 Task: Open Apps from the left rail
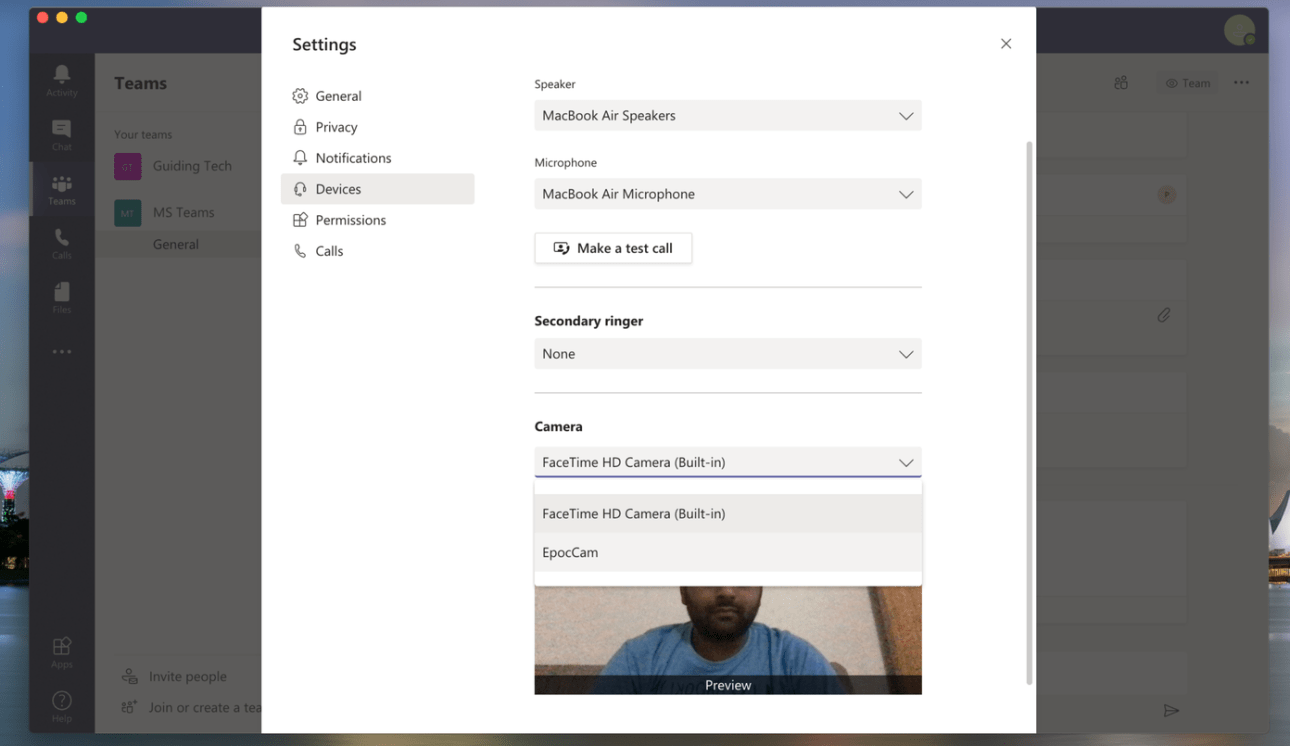click(x=61, y=652)
